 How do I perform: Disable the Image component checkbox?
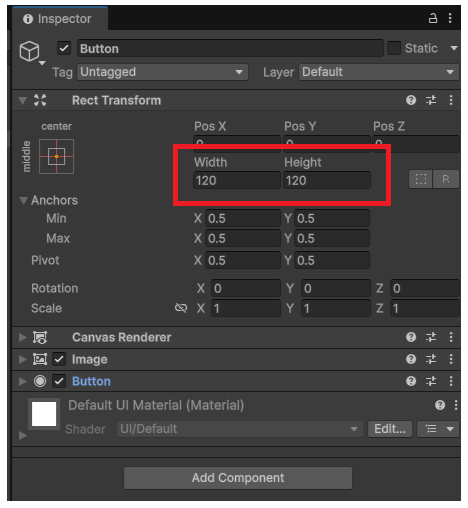click(x=59, y=359)
